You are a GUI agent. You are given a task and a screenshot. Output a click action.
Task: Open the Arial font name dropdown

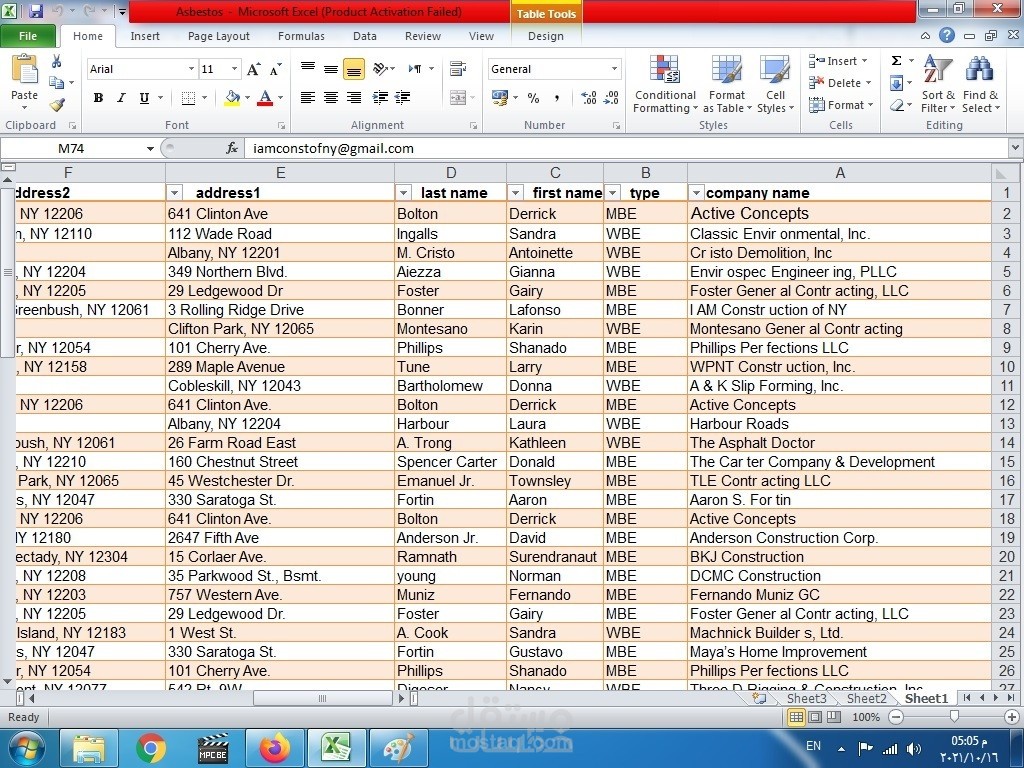[x=191, y=69]
